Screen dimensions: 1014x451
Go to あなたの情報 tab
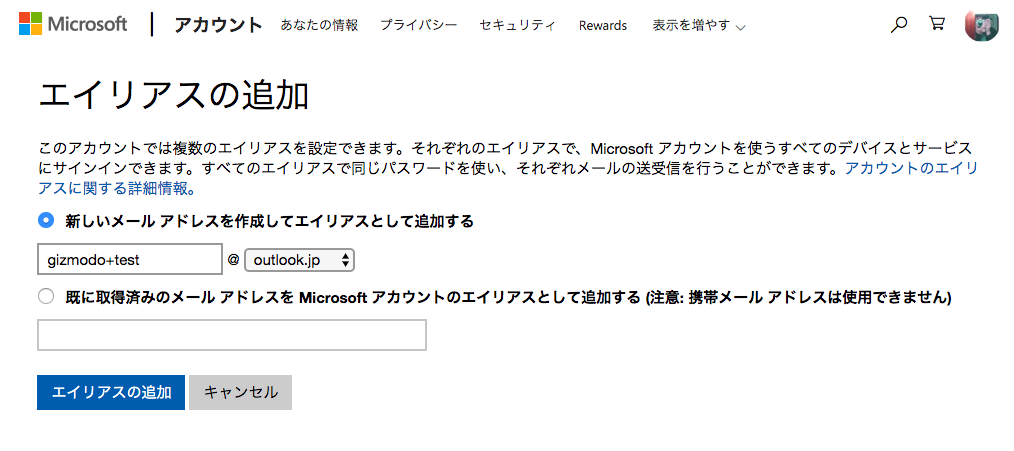point(319,26)
